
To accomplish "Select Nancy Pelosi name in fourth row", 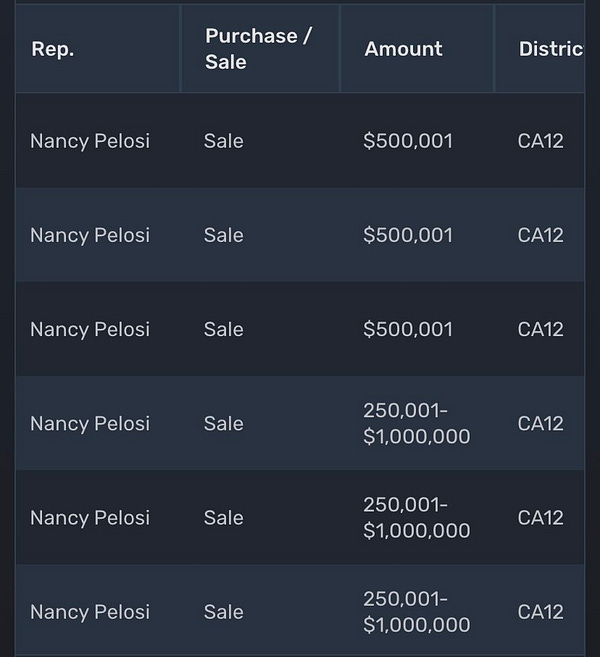I will (x=90, y=424).
